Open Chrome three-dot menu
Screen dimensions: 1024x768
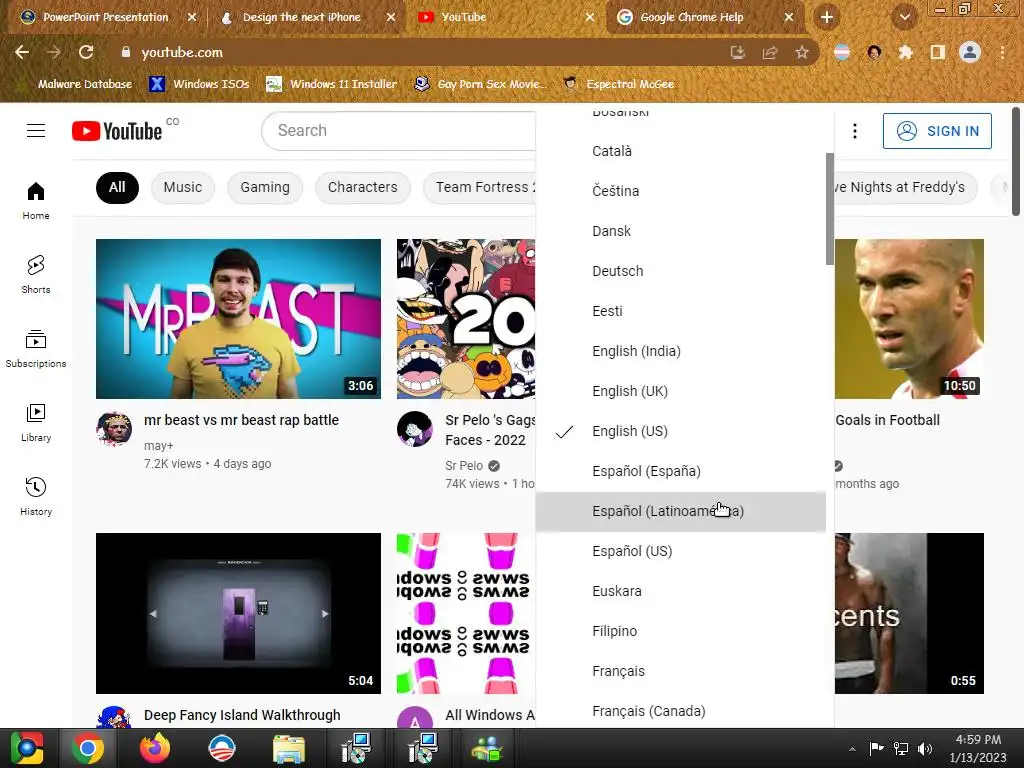1002,52
